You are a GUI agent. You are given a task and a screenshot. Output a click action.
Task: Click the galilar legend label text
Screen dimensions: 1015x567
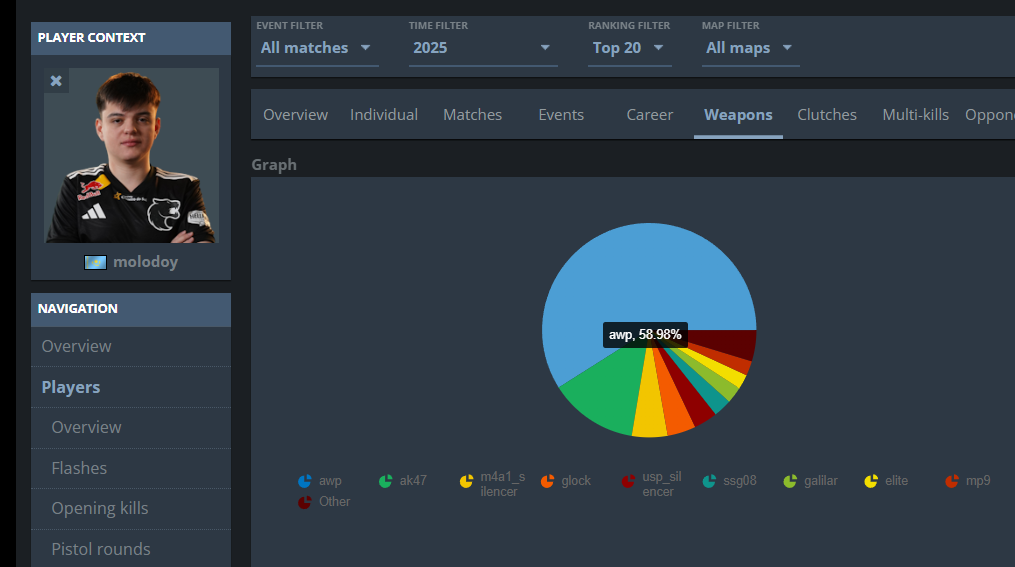821,481
